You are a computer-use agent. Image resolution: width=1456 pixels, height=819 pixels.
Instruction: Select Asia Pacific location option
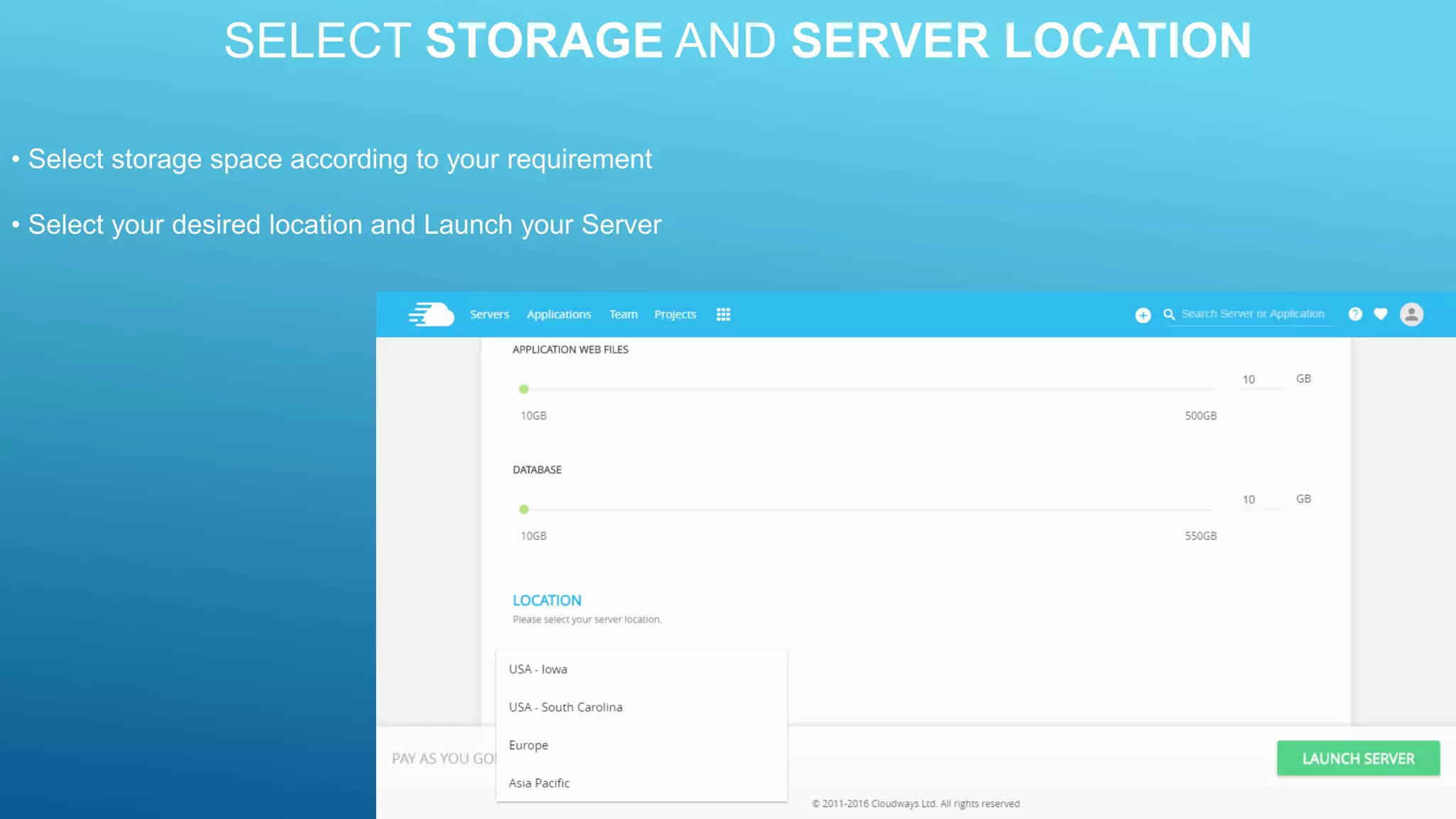(x=641, y=783)
